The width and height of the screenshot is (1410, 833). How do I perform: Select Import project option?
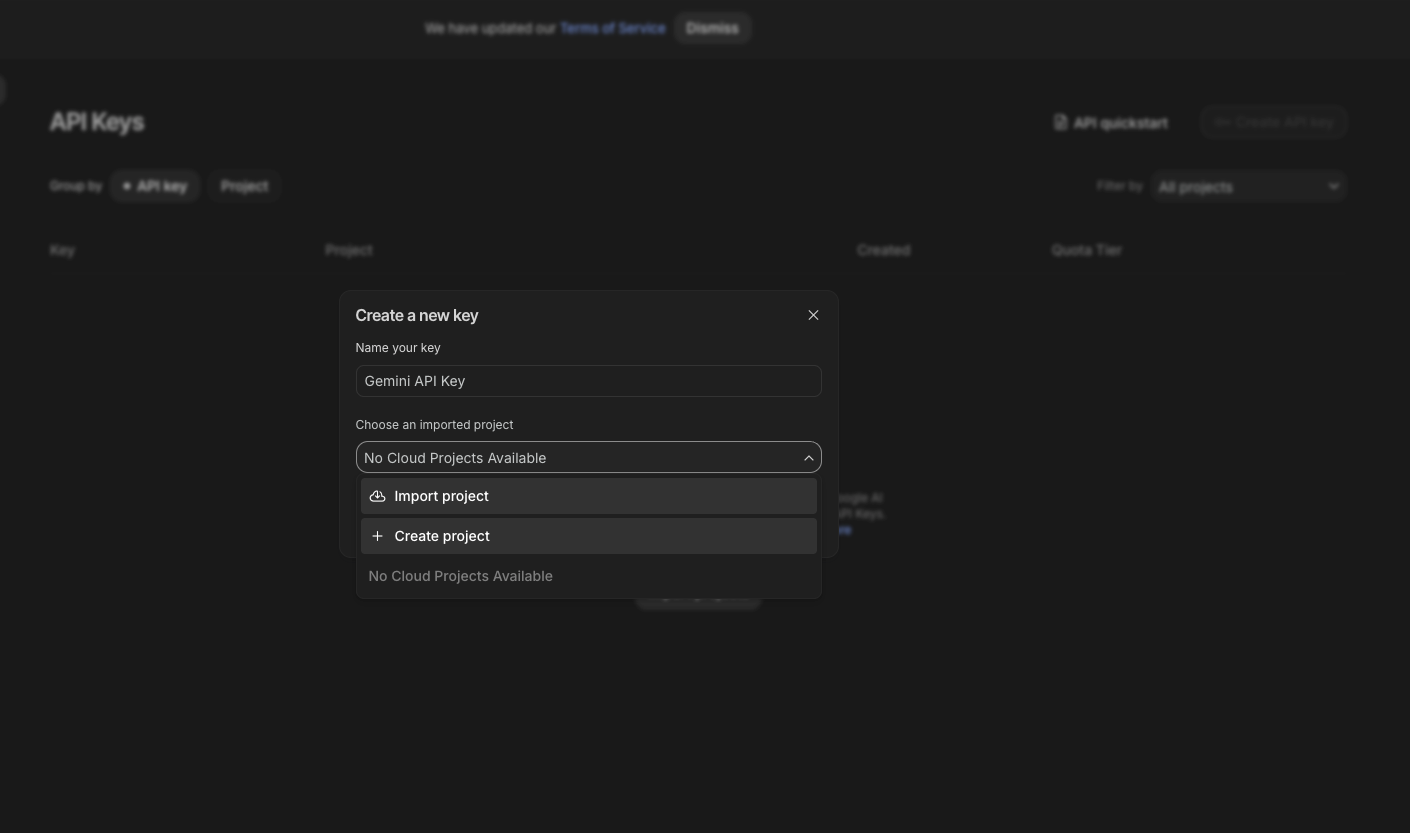(588, 496)
